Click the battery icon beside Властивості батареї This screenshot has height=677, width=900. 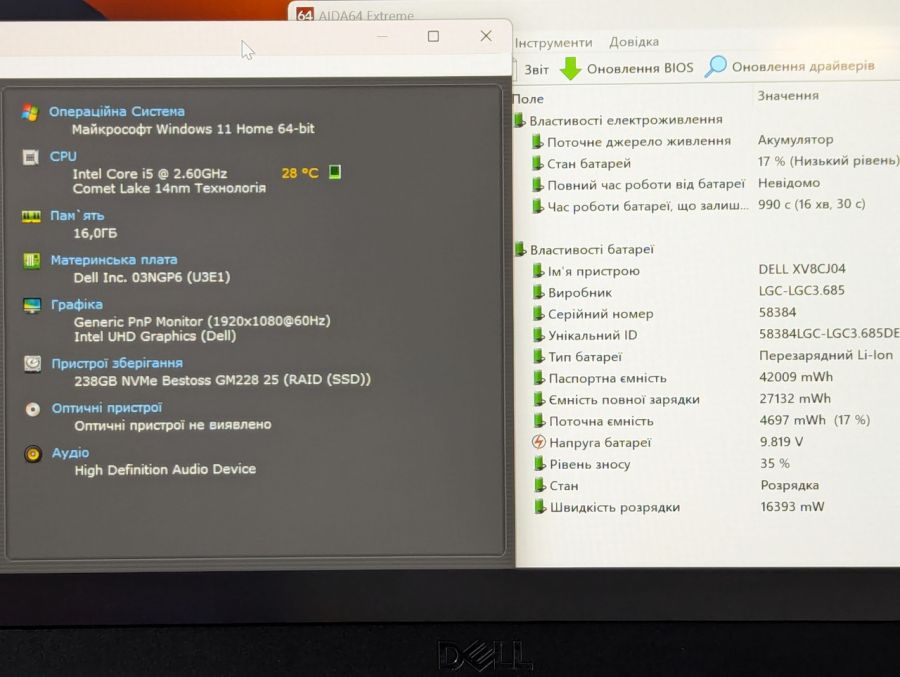[x=520, y=249]
